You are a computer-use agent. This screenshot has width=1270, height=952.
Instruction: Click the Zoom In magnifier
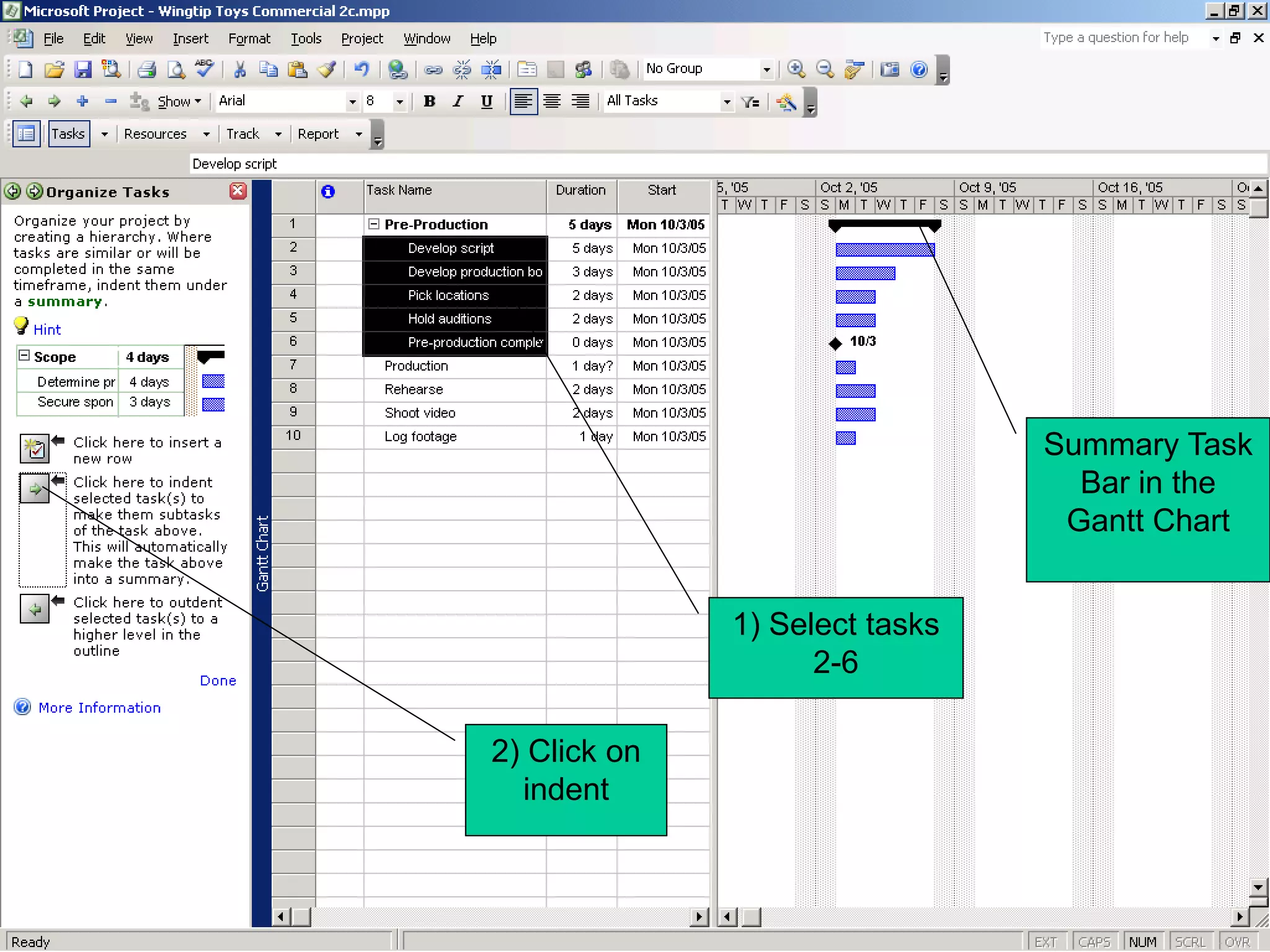796,69
